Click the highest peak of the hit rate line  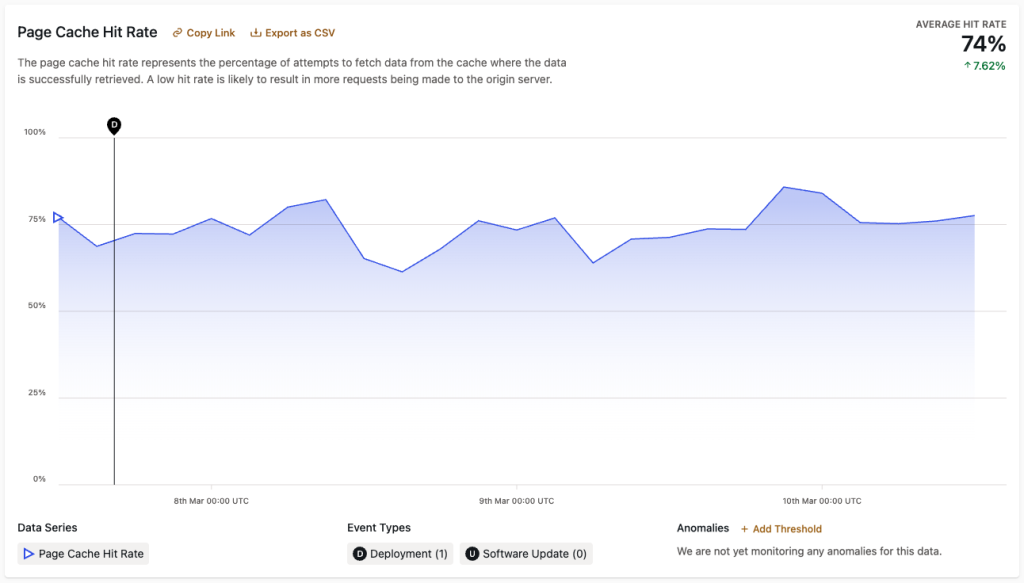point(785,187)
